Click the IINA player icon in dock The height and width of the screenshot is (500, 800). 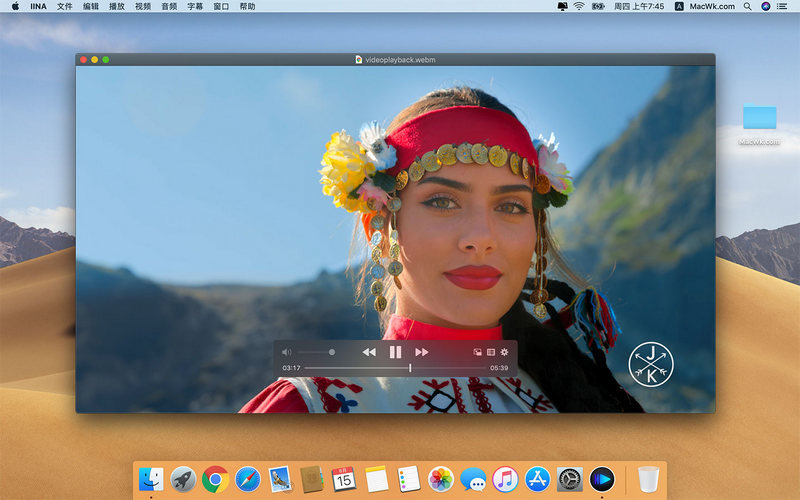point(602,479)
